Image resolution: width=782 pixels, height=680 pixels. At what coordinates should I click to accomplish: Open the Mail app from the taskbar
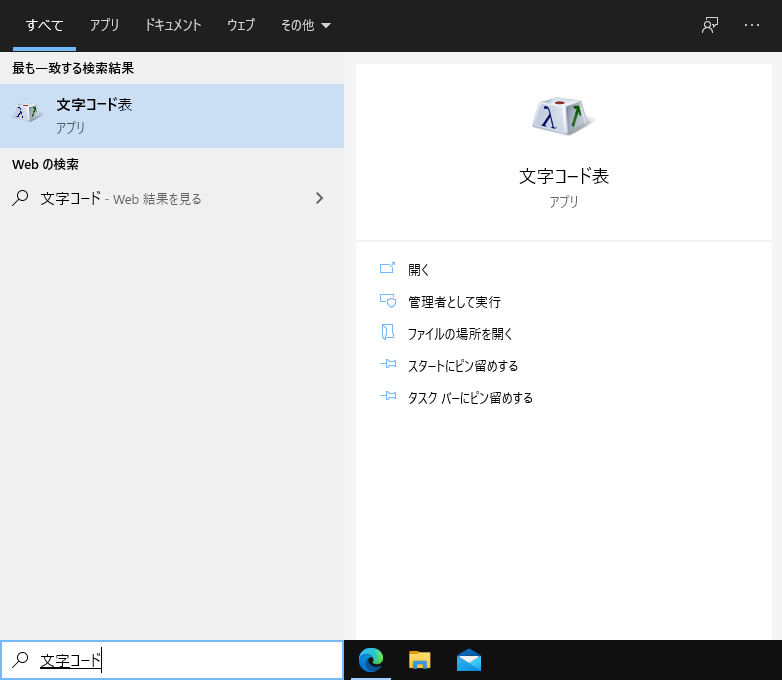tap(469, 660)
